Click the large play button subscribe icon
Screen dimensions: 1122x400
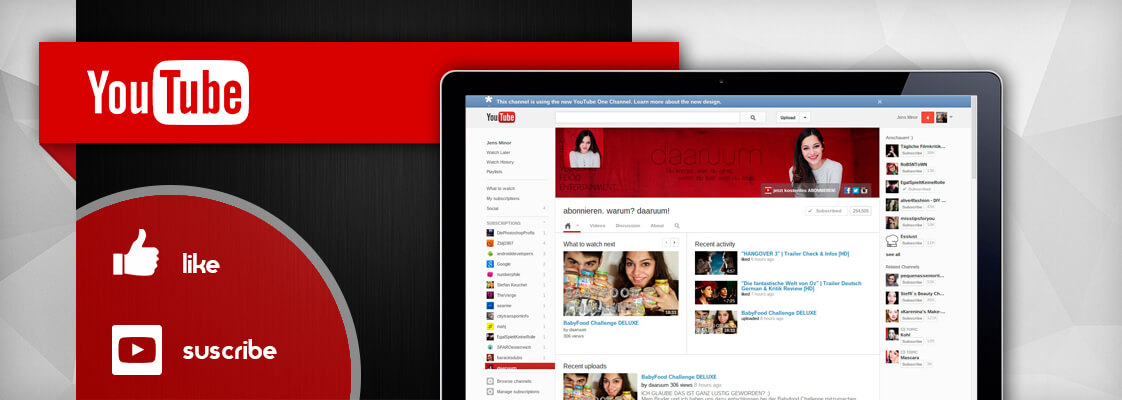(x=137, y=350)
